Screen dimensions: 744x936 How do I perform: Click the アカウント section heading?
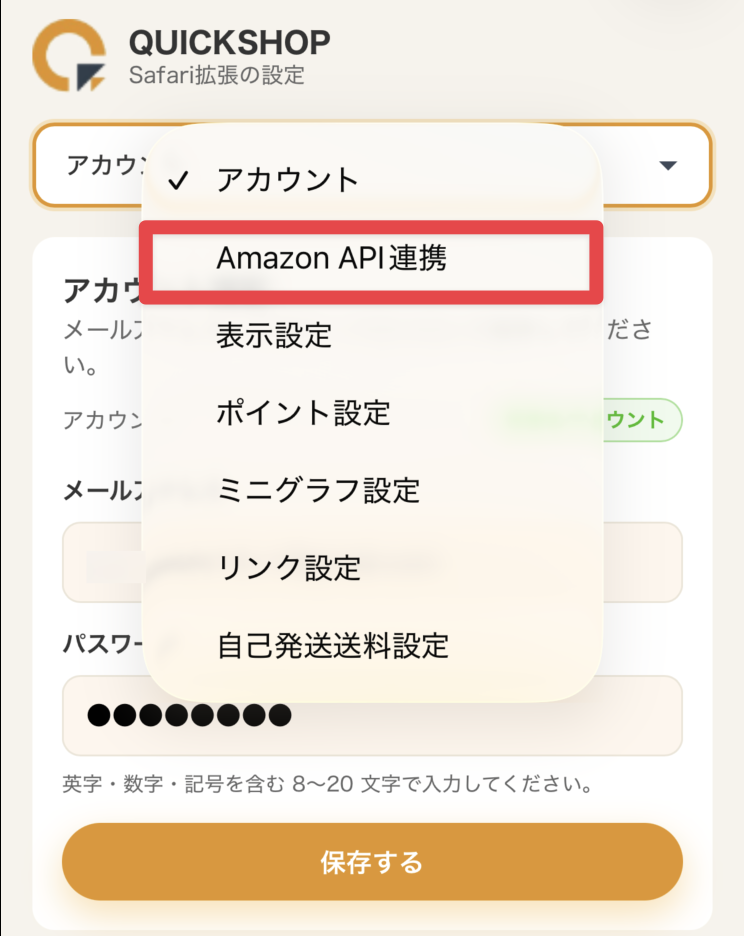[x=98, y=290]
